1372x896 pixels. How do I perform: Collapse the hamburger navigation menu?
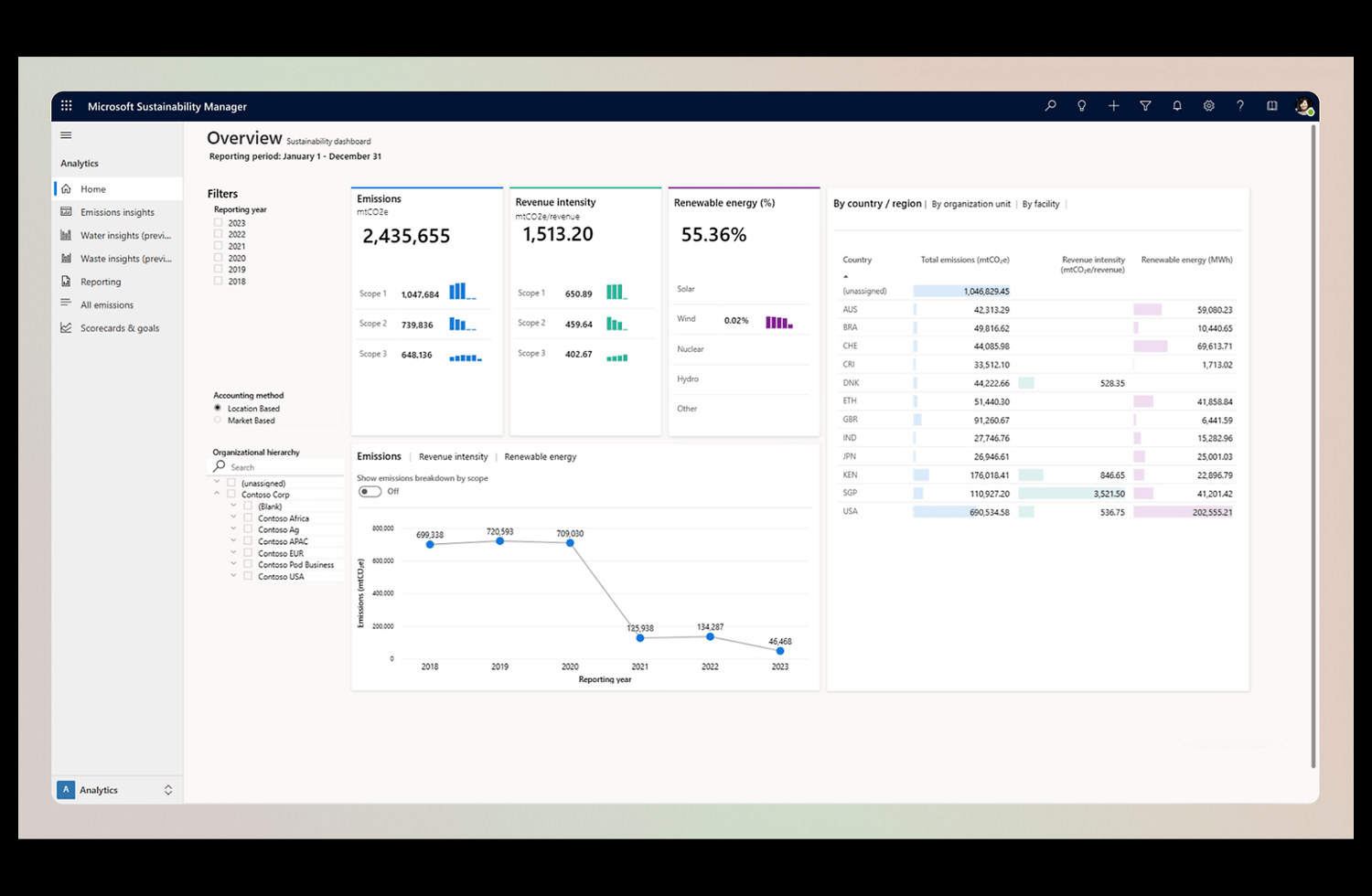click(66, 135)
